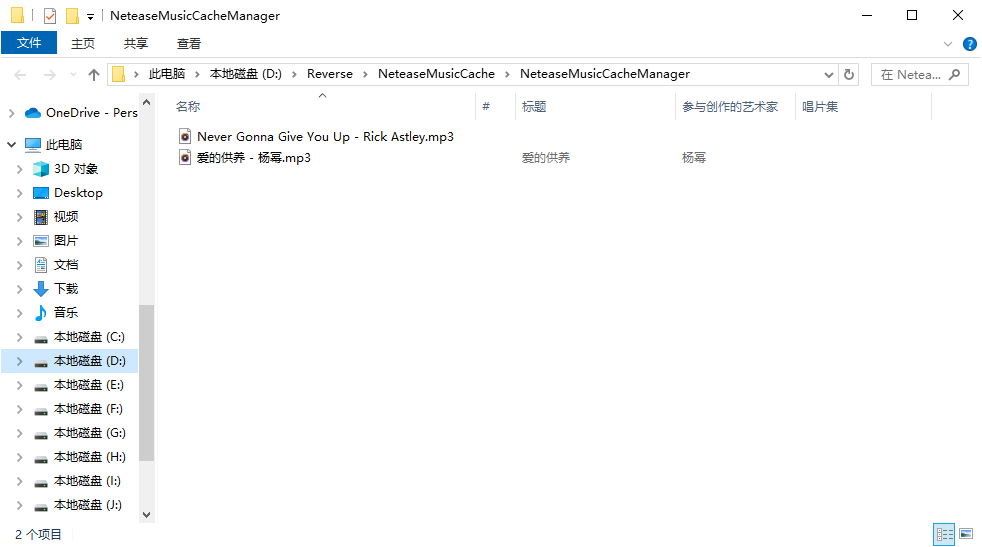Switch to the 主页 ribbon tab
982x547 pixels.
point(83,43)
